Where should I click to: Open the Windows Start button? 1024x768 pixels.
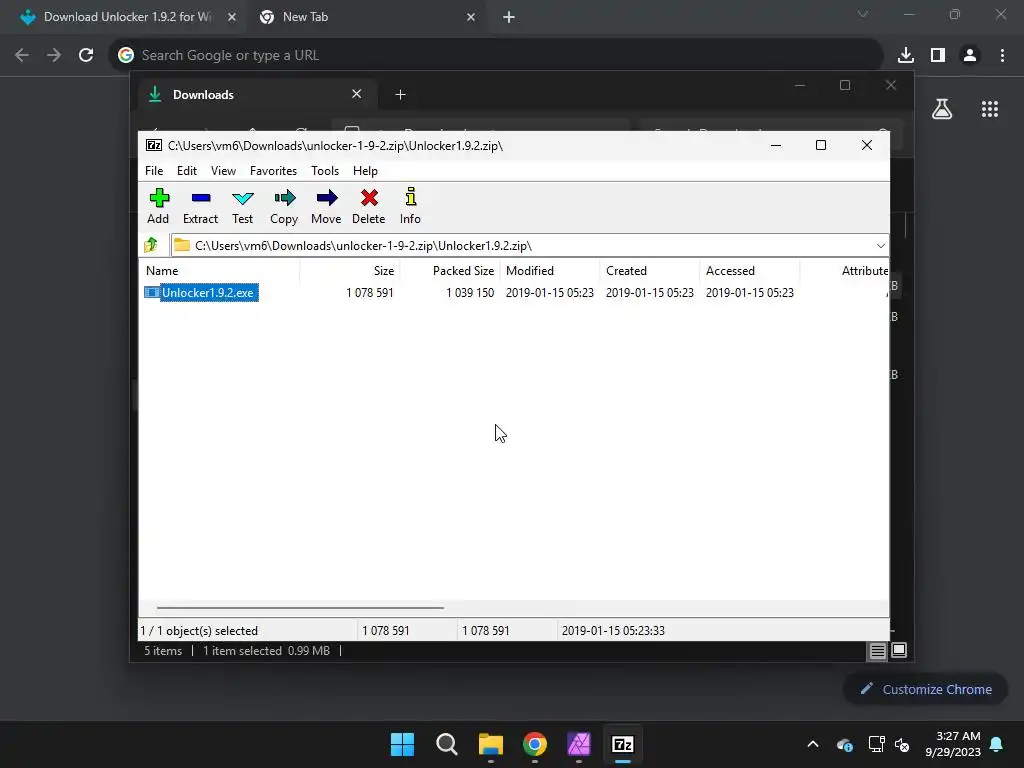[x=402, y=744]
